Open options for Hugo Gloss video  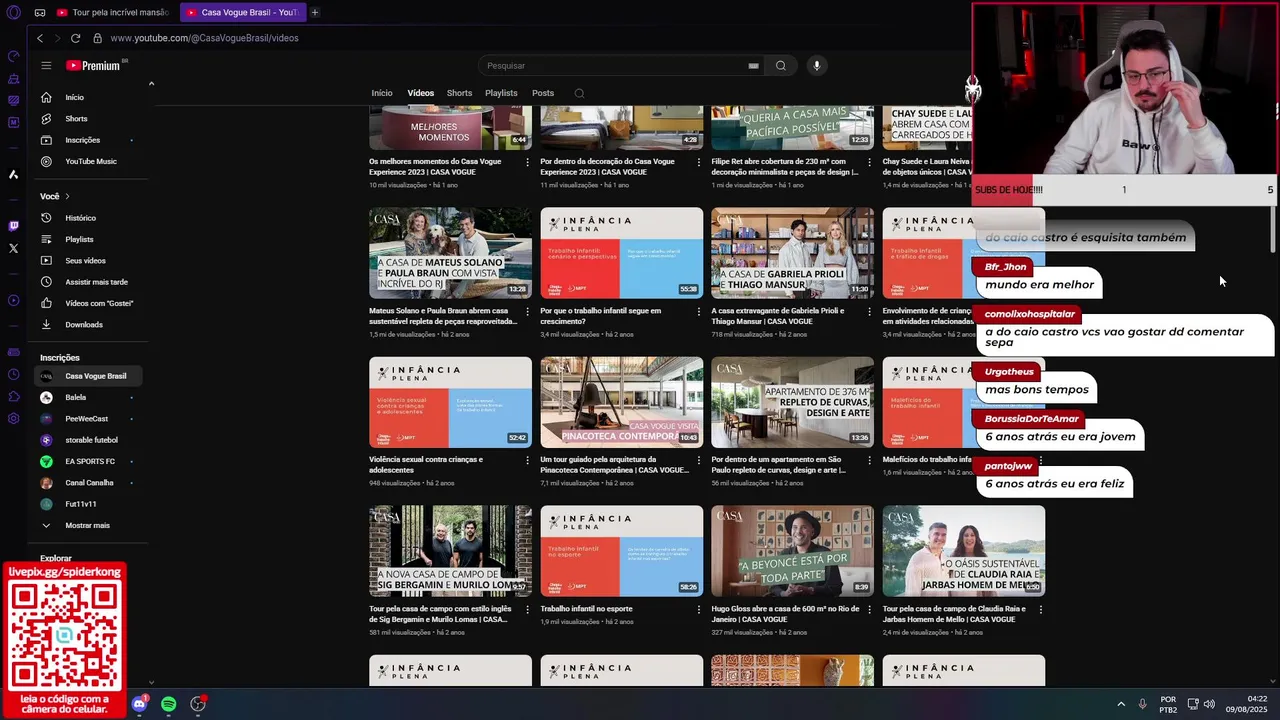(869, 609)
